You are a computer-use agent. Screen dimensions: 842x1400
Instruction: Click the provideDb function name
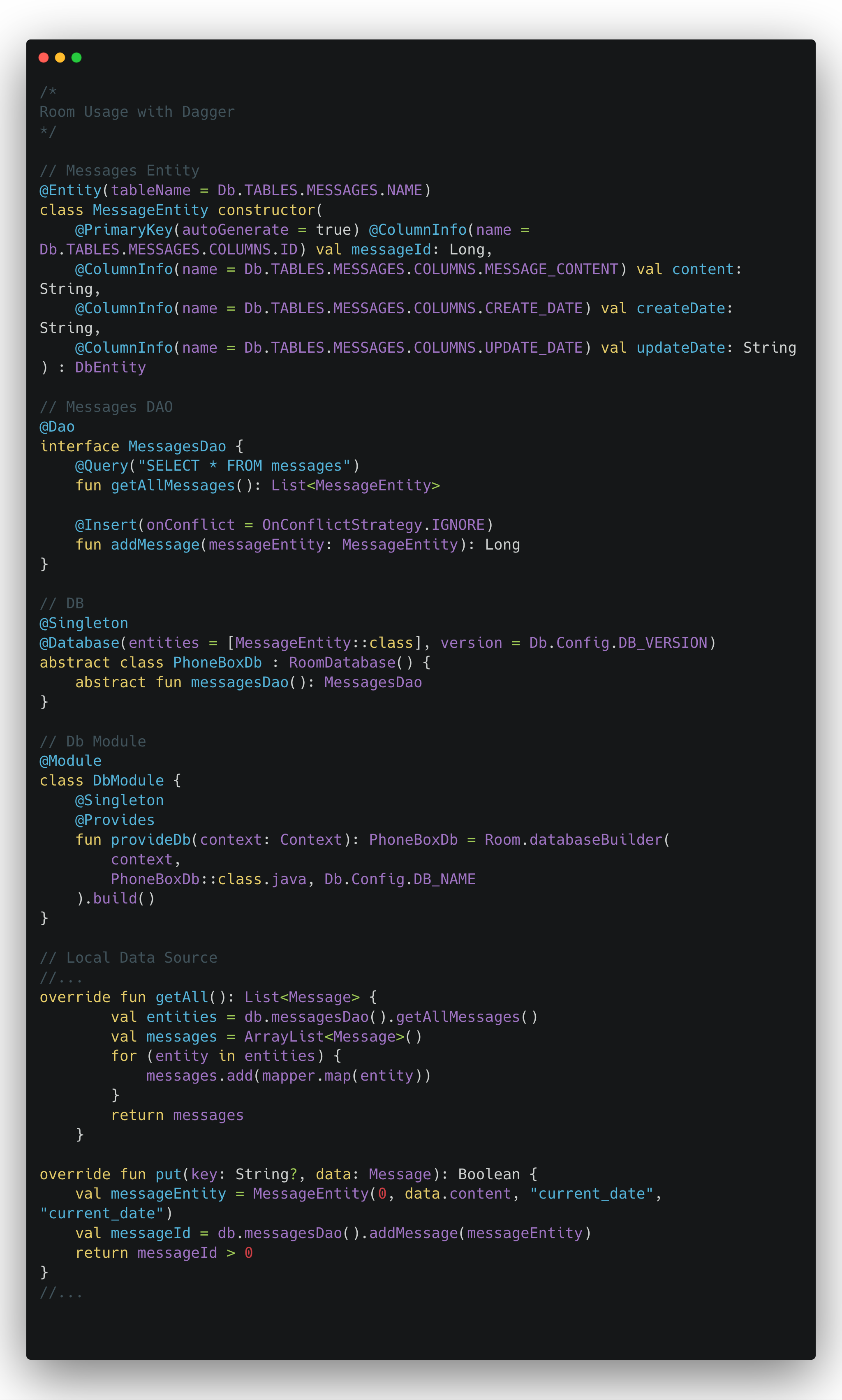[x=150, y=839]
